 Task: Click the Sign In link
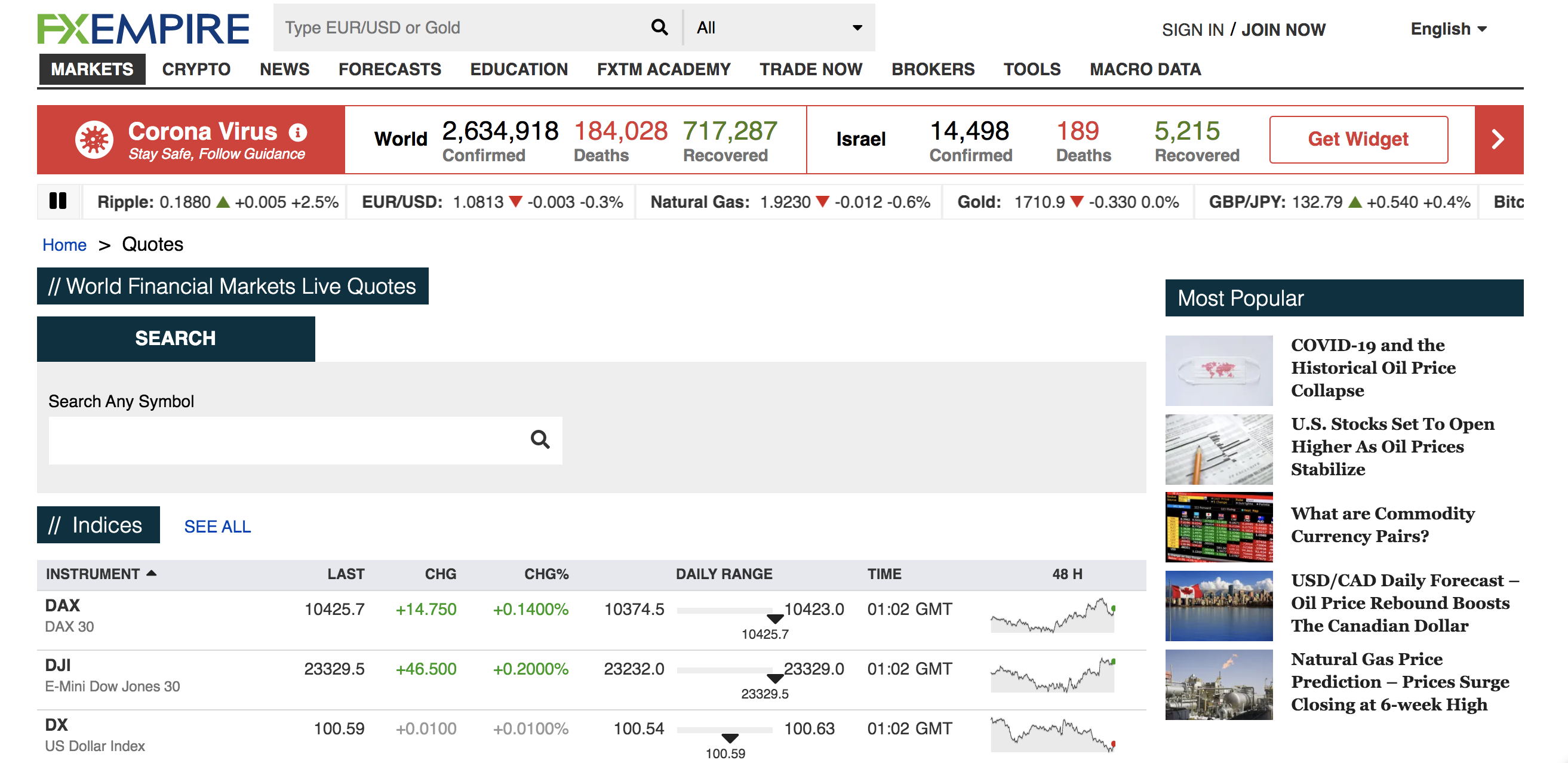[x=1192, y=30]
